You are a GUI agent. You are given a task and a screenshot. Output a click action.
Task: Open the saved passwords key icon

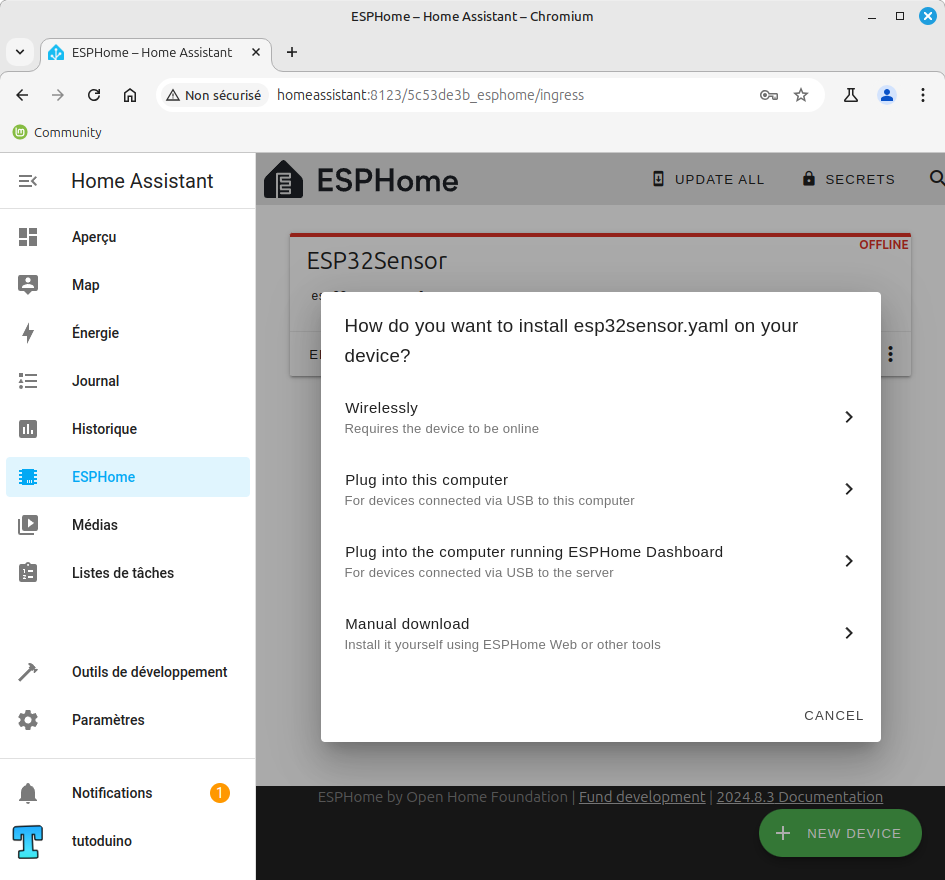coord(768,95)
